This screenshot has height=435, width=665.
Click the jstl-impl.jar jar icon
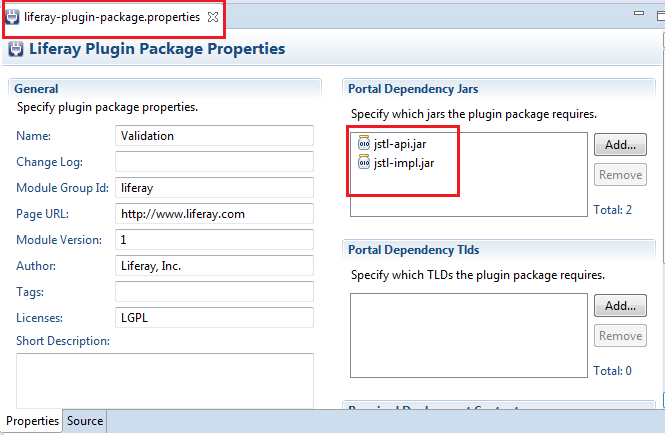pyautogui.click(x=364, y=162)
